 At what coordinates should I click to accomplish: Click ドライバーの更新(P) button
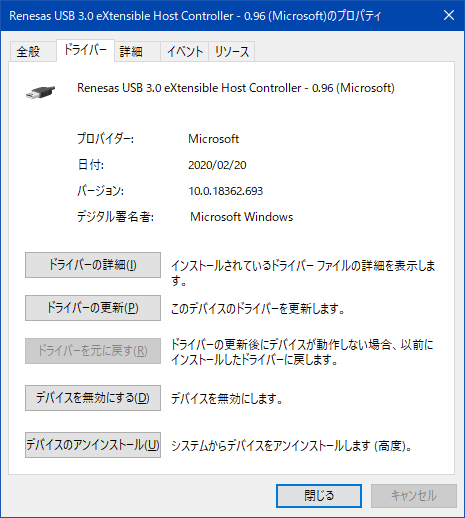point(93,308)
